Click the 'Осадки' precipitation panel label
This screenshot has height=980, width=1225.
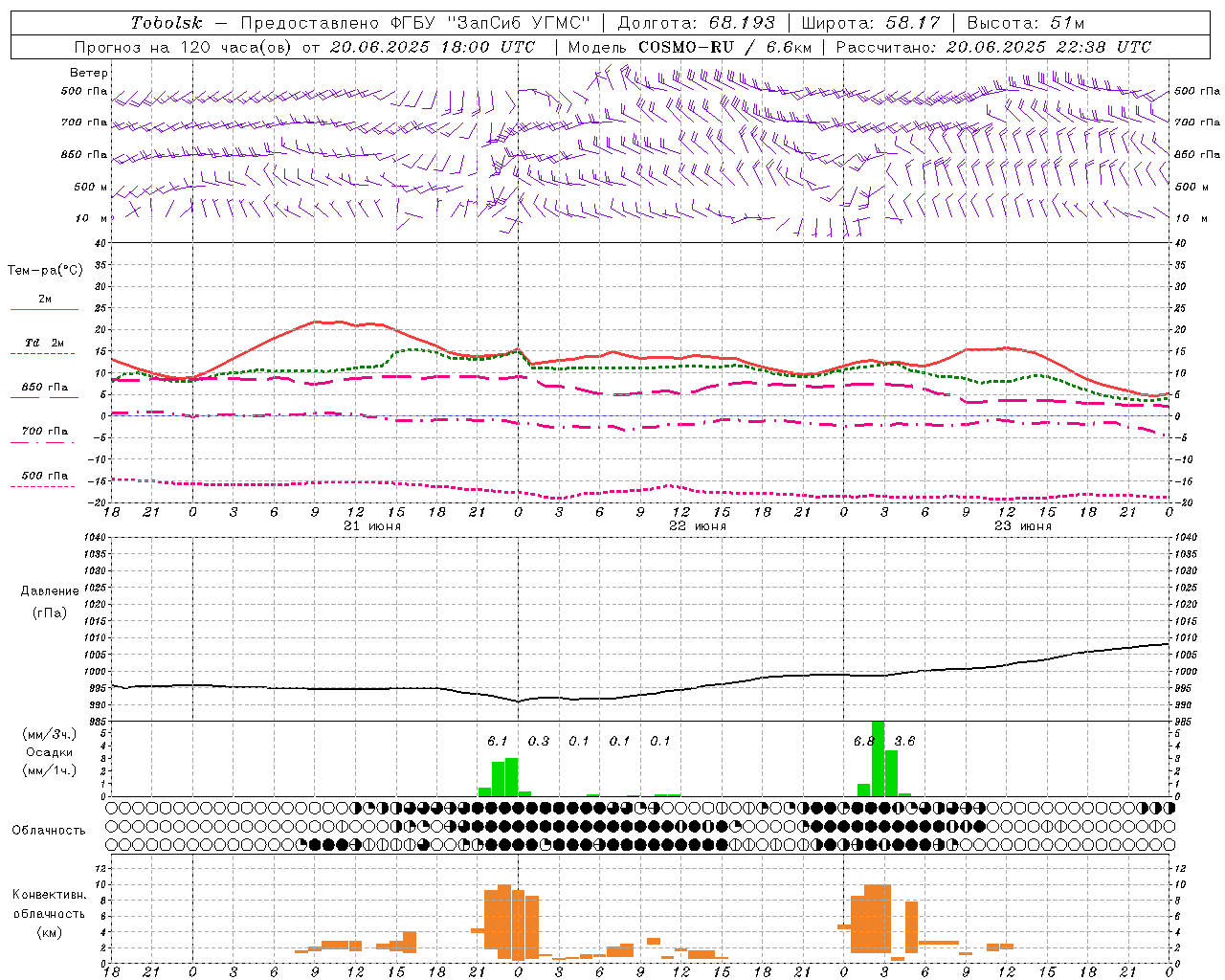[50, 752]
